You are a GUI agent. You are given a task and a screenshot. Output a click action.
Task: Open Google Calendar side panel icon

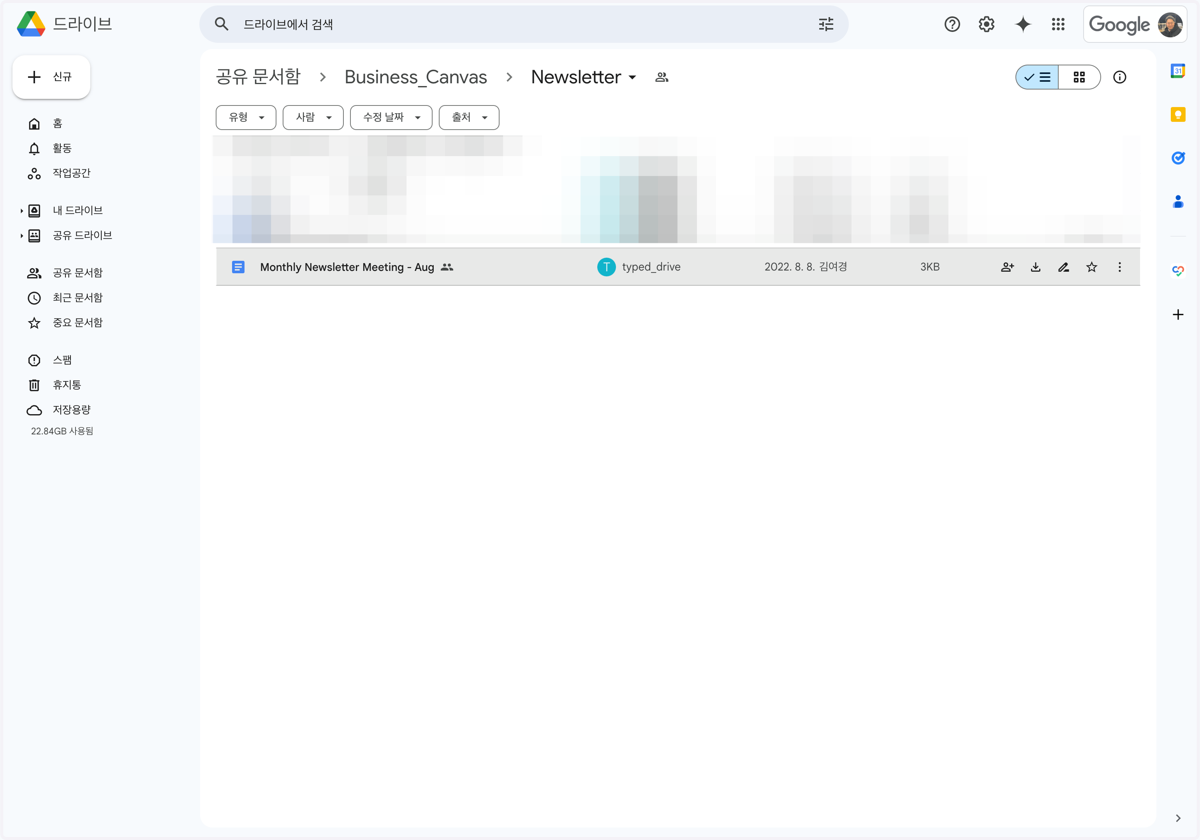tap(1178, 71)
